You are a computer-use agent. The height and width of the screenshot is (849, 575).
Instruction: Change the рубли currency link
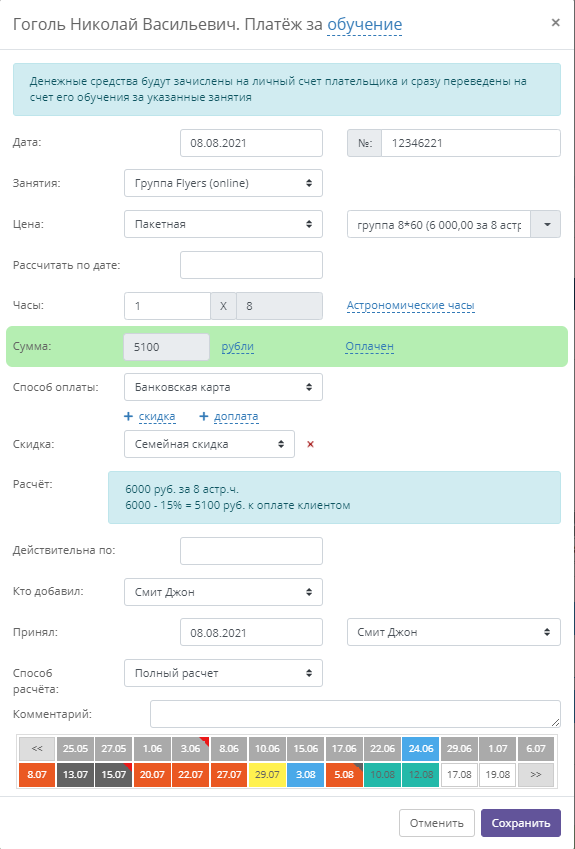[x=238, y=347]
